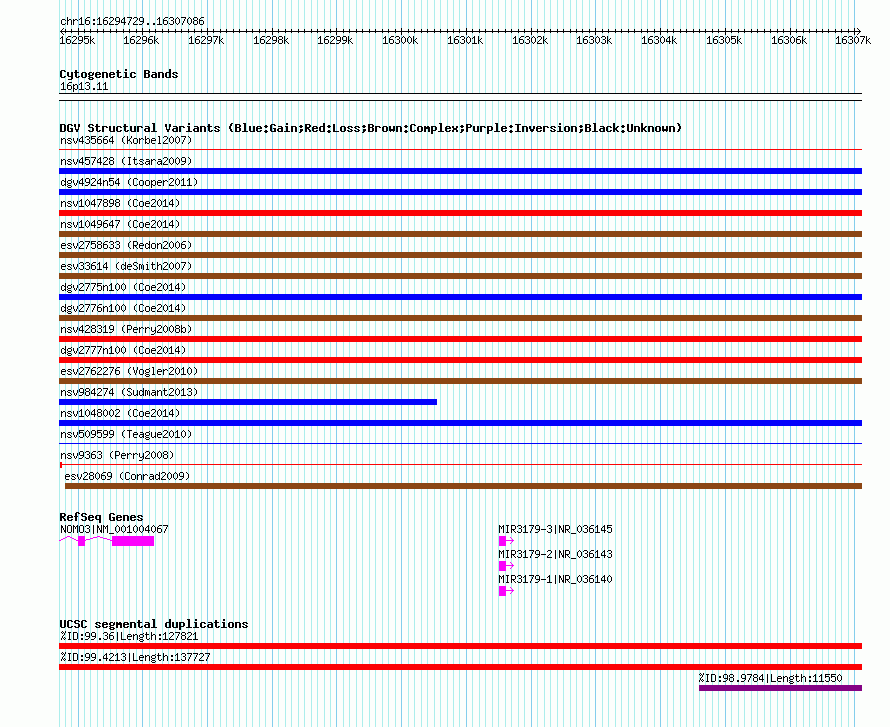Image resolution: width=890 pixels, height=727 pixels.
Task: Select the nsv1047898 (Coe2014) red loss bar
Action: pyautogui.click(x=460, y=213)
